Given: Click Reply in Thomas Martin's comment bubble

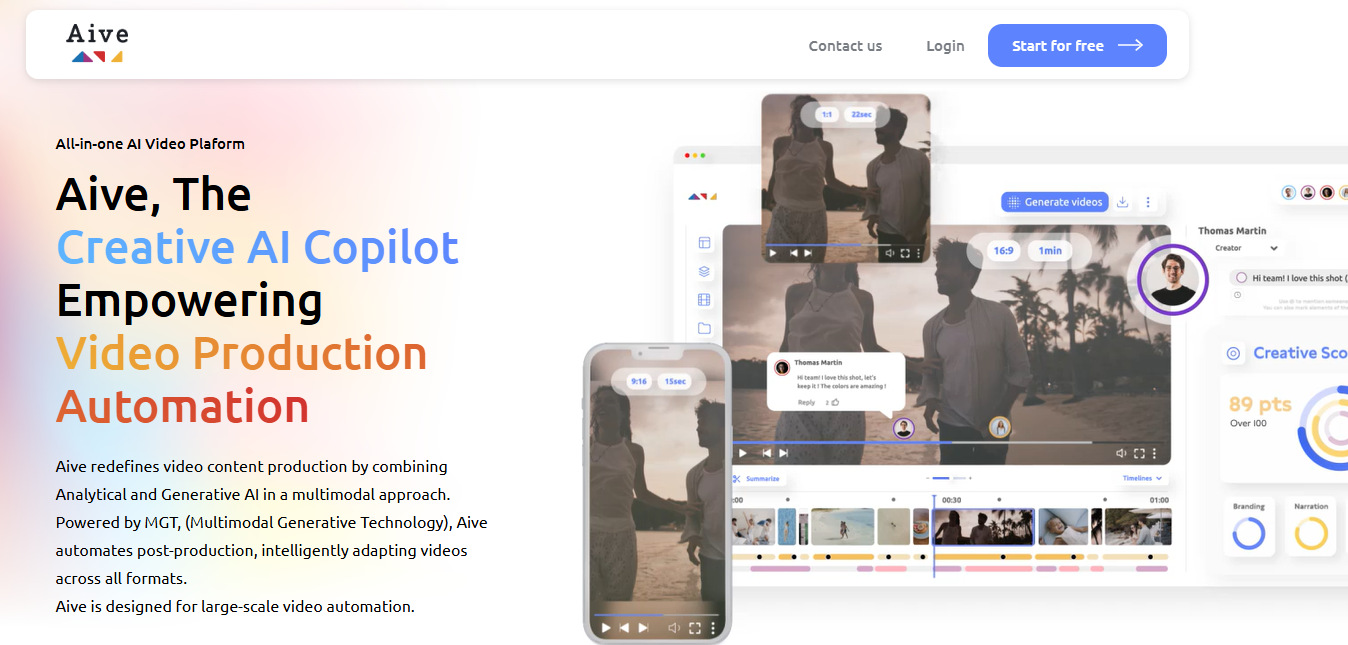Looking at the screenshot, I should (x=806, y=402).
